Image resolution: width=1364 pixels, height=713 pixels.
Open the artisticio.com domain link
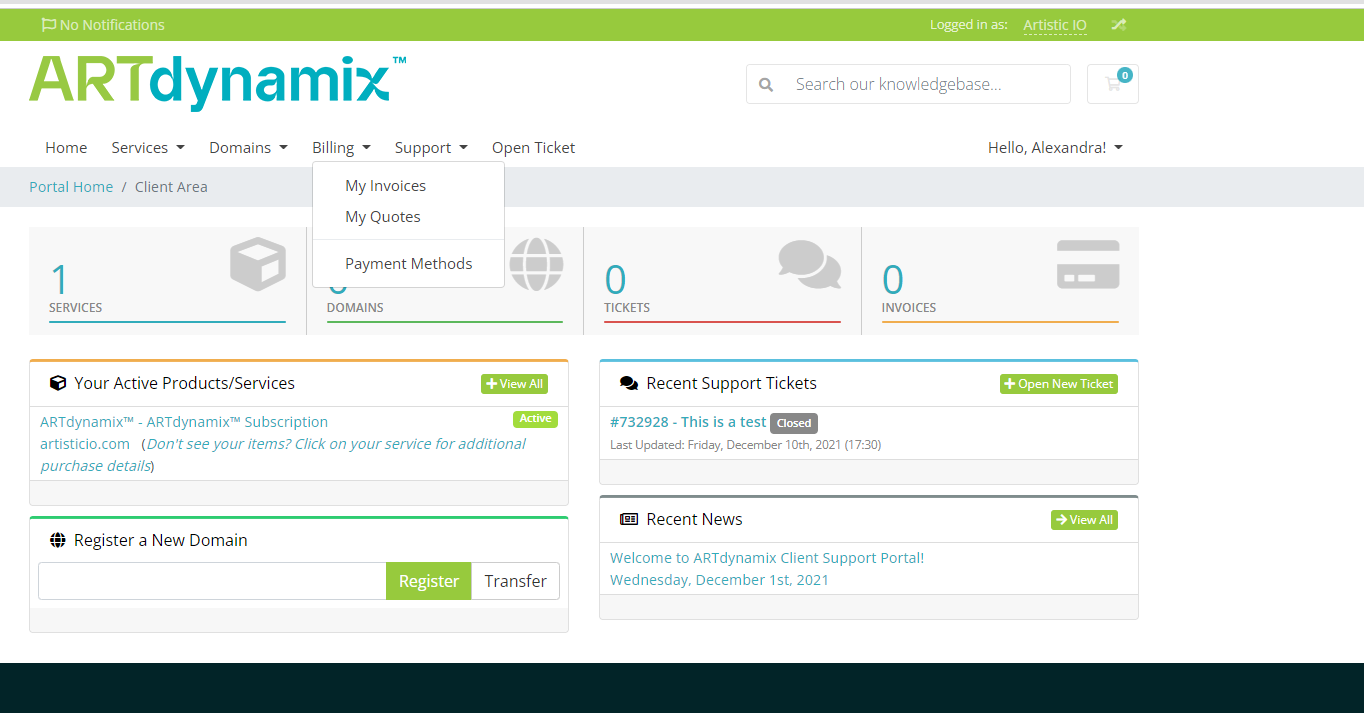[x=85, y=444]
